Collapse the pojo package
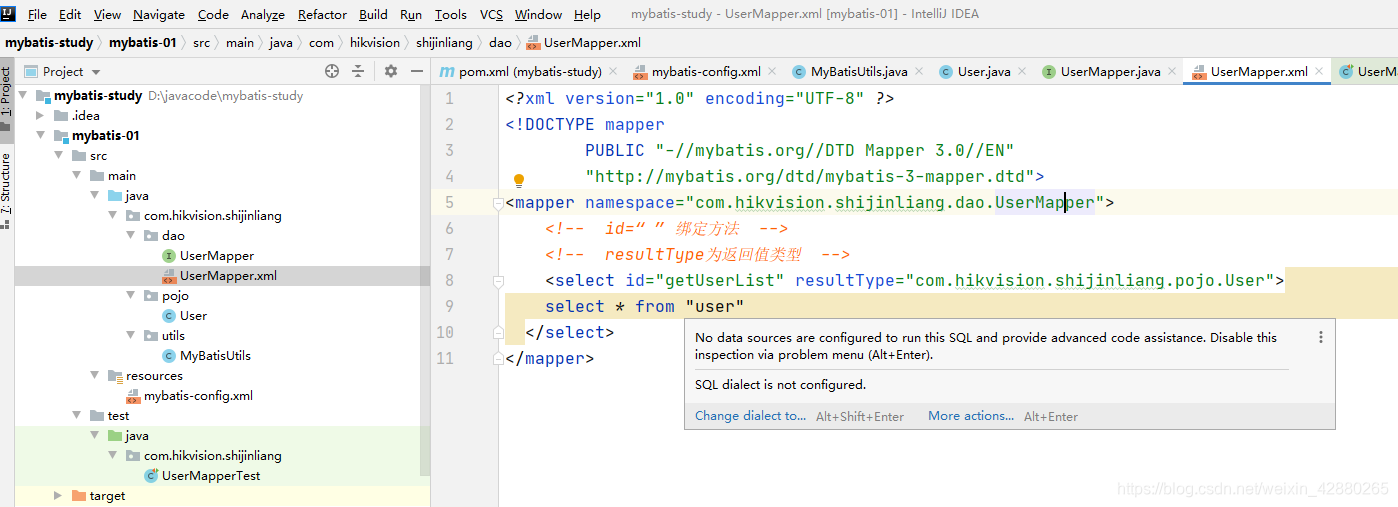1398x507 pixels. 131,295
